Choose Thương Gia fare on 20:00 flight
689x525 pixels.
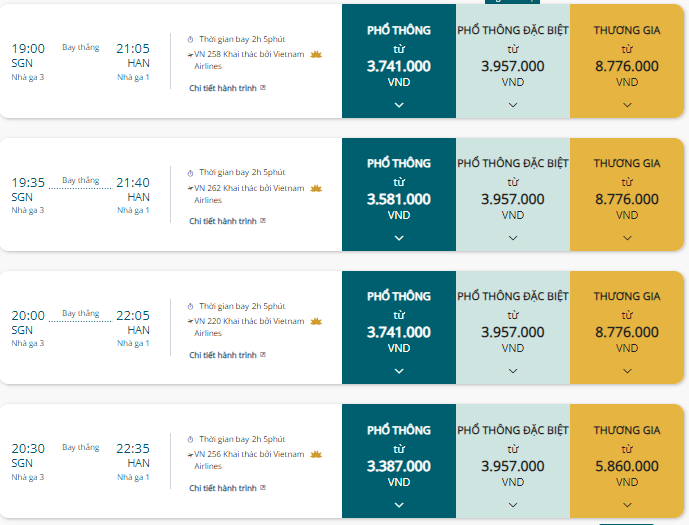[627, 328]
